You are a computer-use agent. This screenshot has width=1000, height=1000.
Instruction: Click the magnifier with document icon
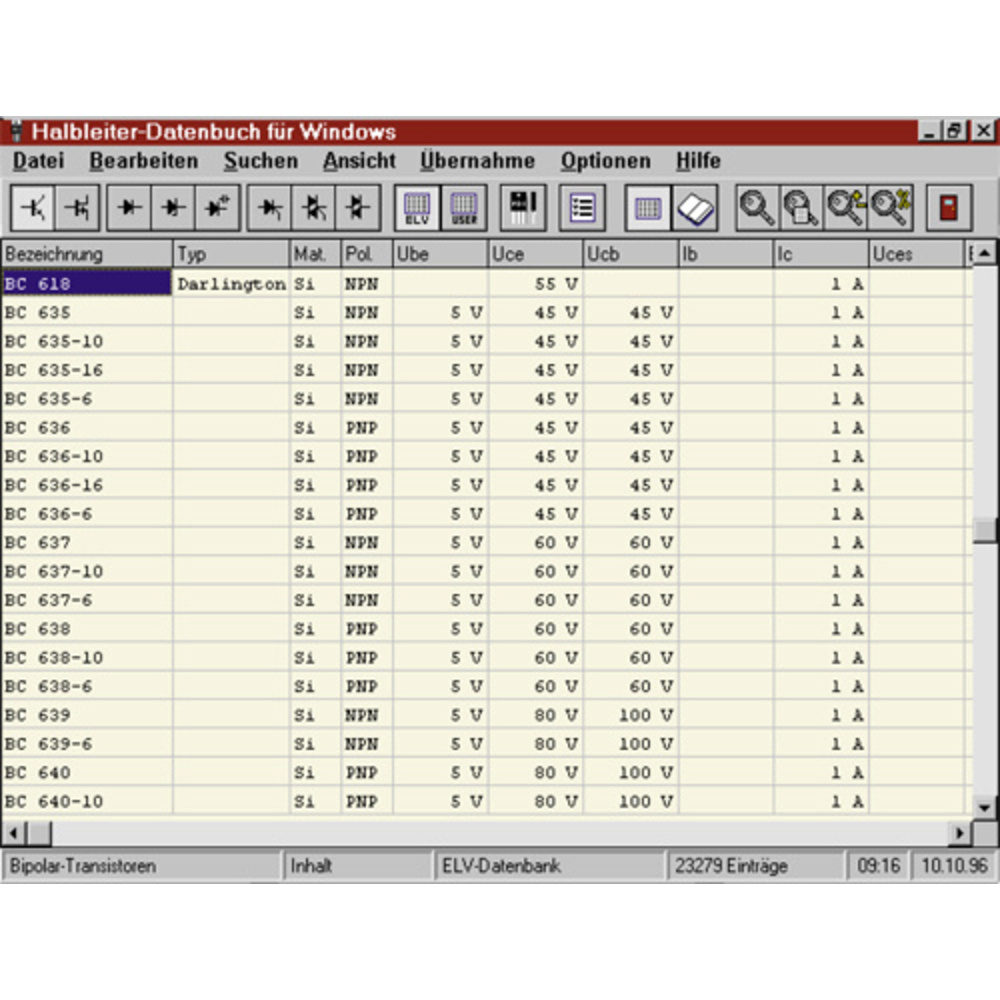802,207
